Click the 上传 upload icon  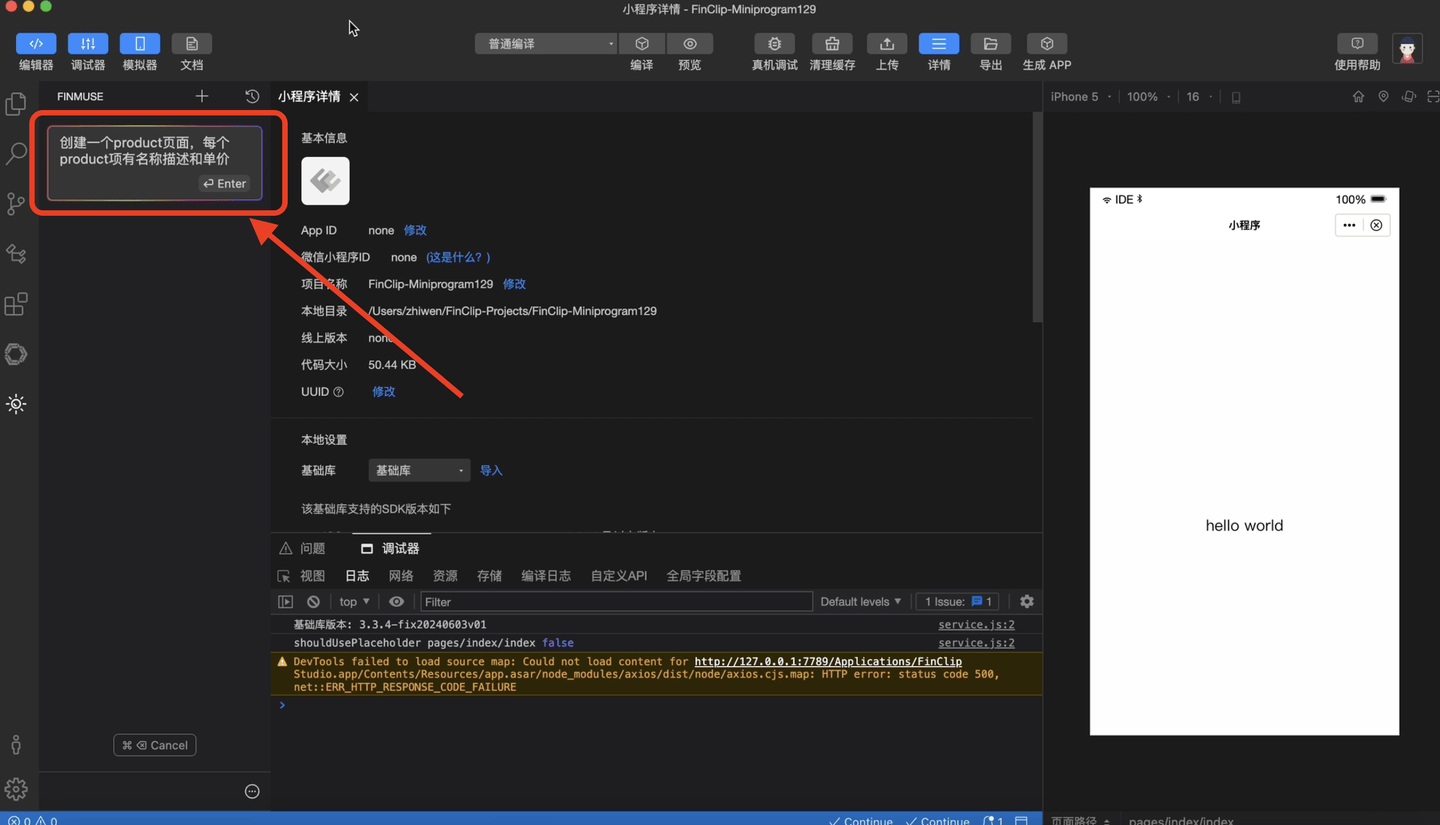(887, 44)
